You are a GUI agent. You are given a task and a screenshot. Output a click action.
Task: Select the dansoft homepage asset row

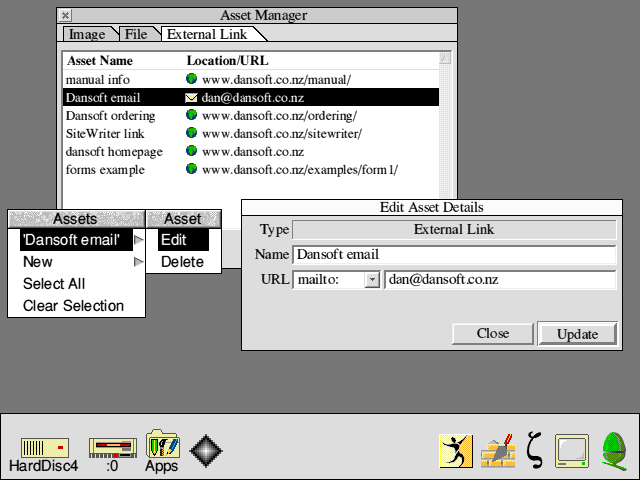251,151
